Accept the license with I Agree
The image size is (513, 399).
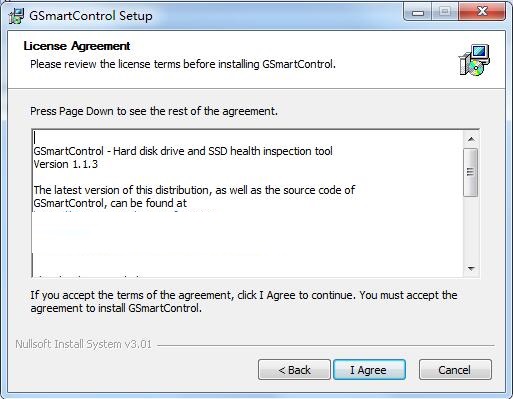coord(369,370)
